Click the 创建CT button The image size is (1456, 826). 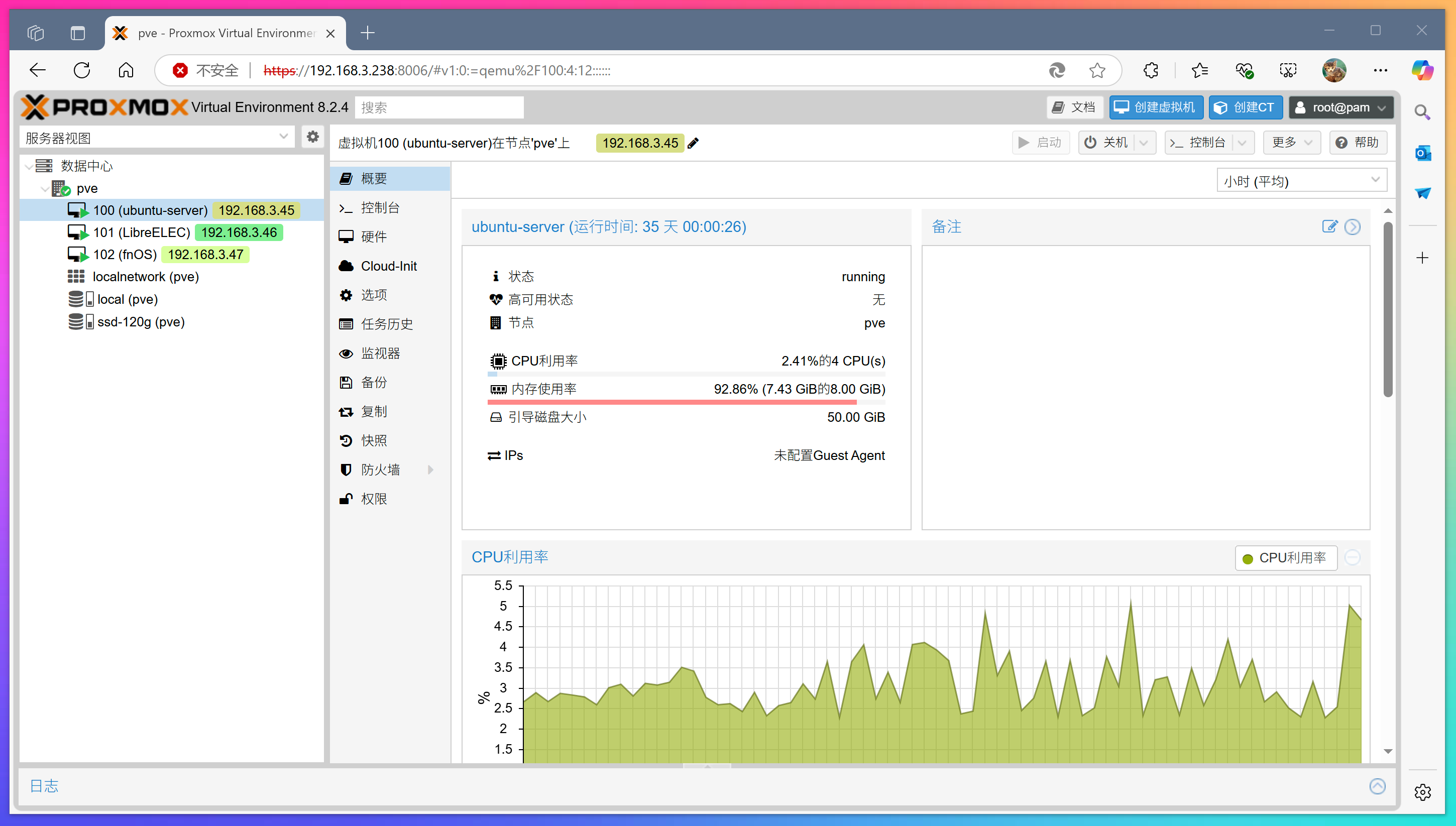pyautogui.click(x=1245, y=107)
